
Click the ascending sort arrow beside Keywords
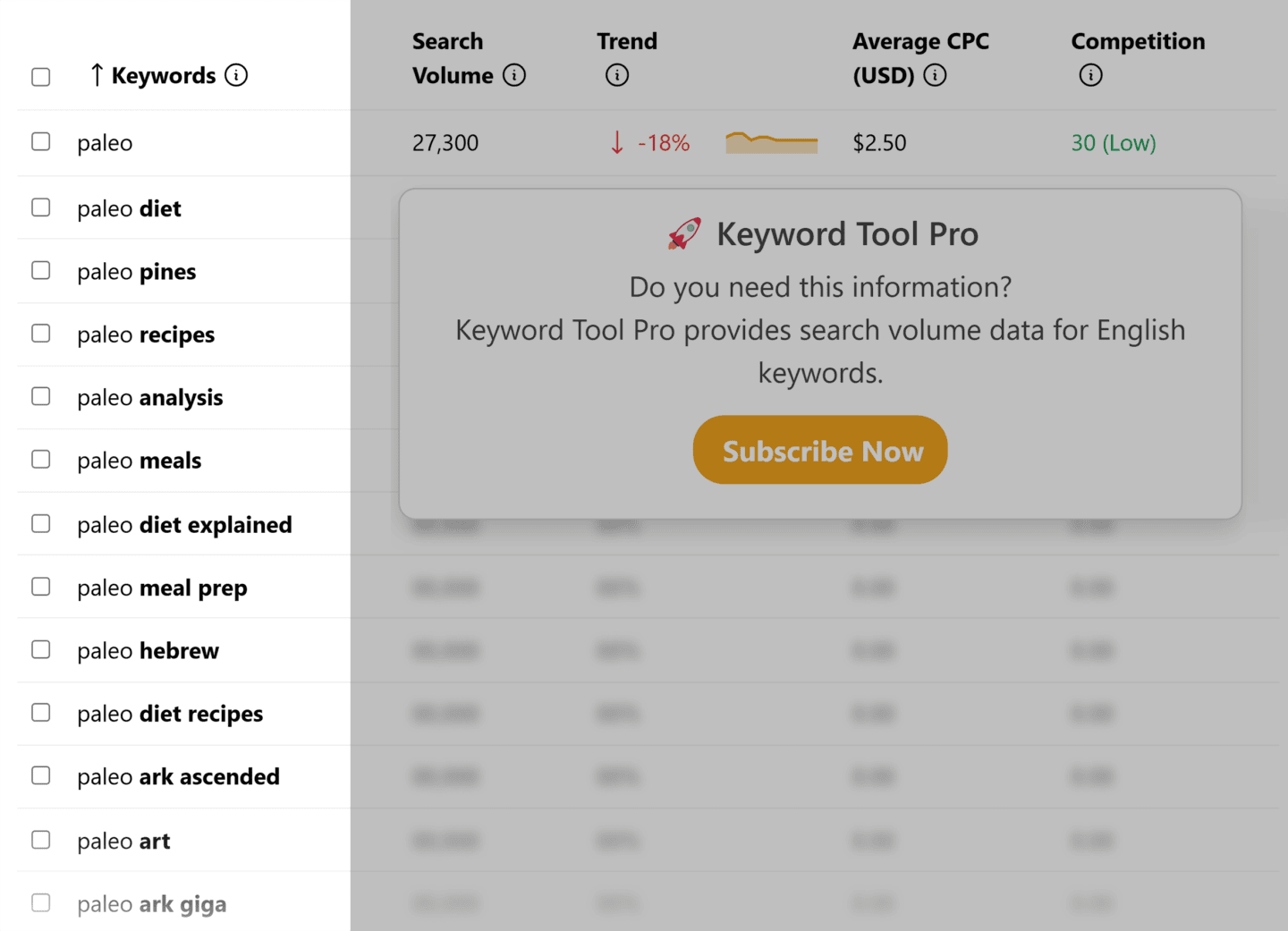[96, 75]
